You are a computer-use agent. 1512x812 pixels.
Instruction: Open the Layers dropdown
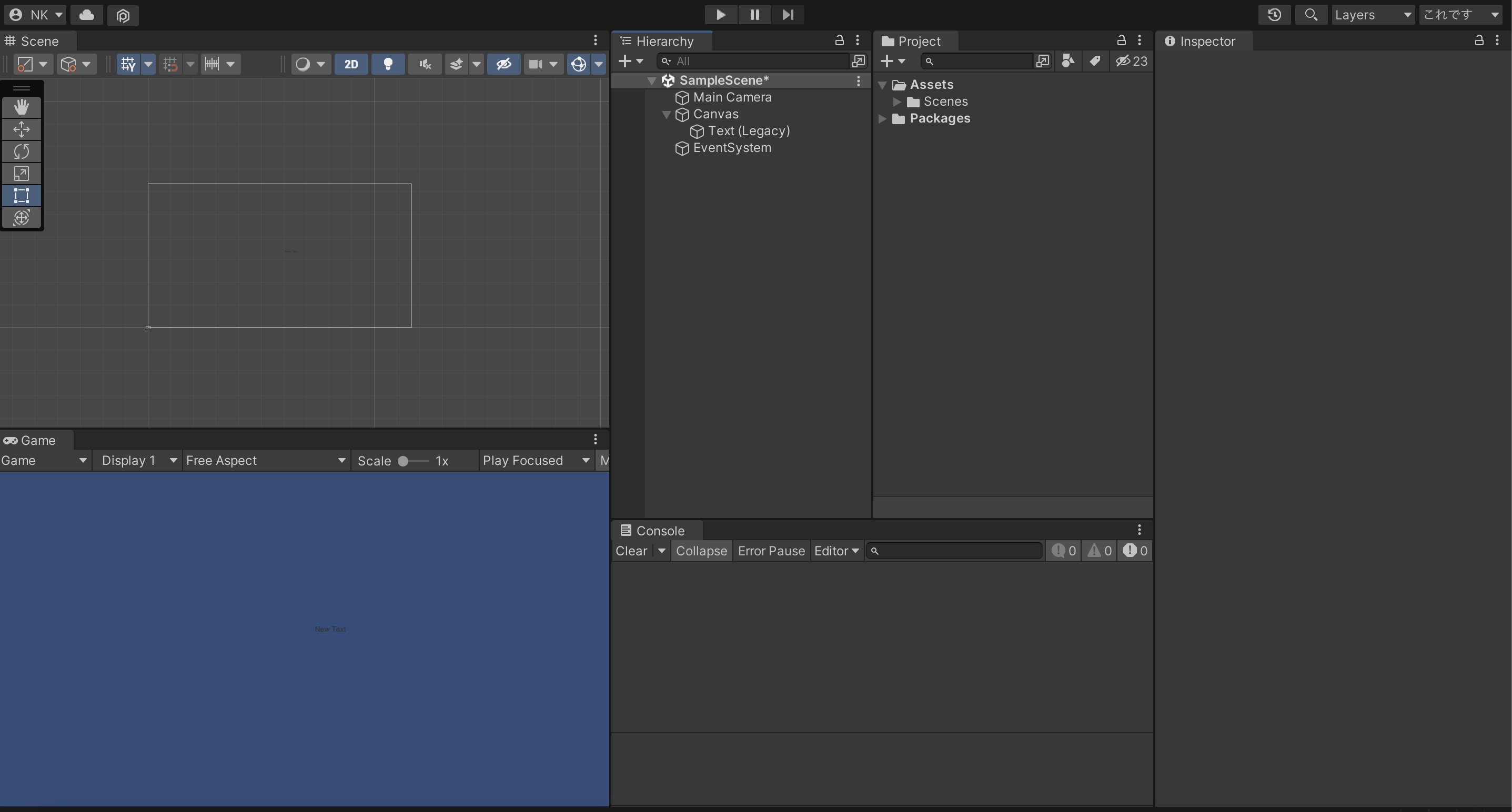tap(1373, 15)
